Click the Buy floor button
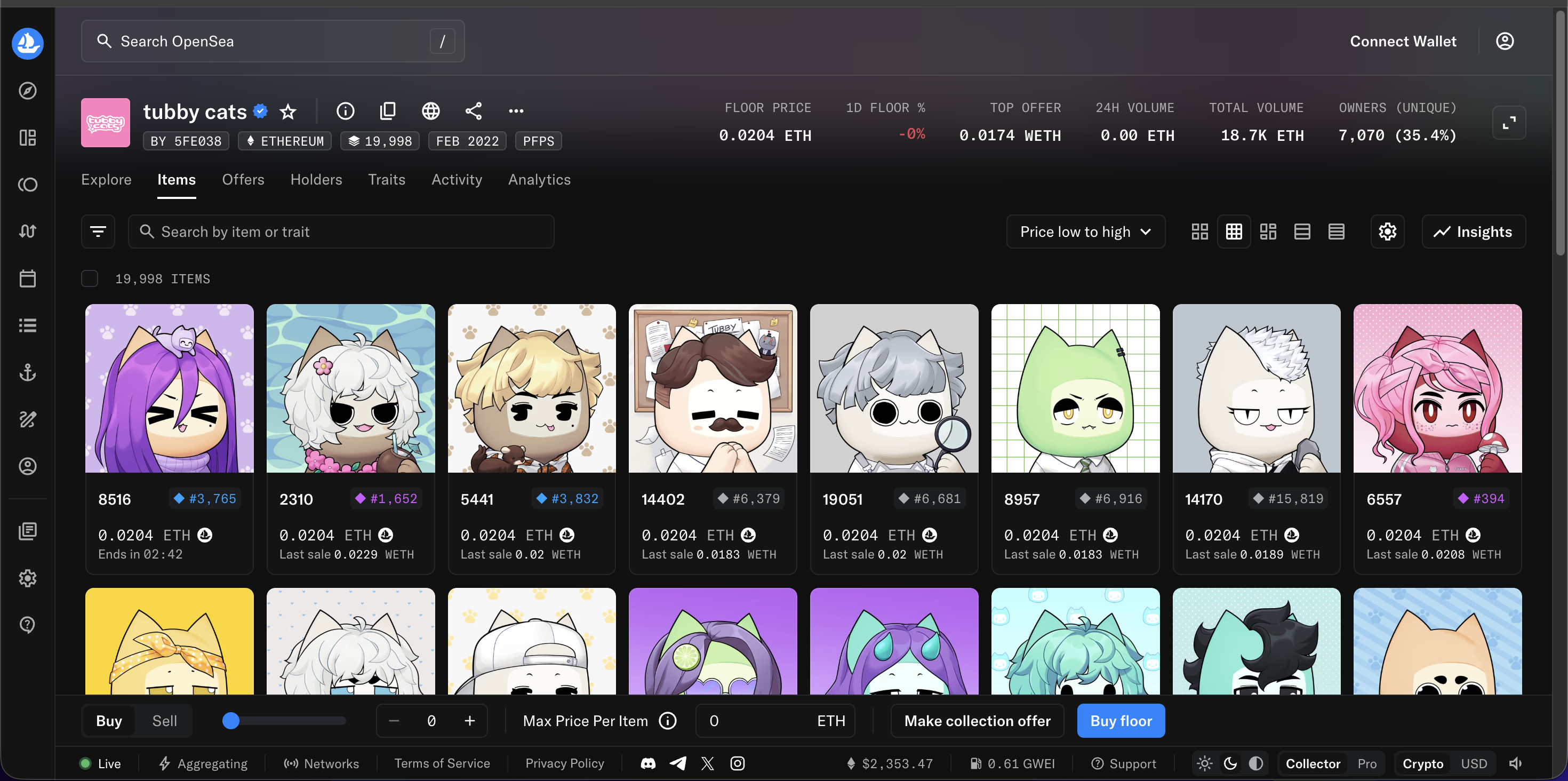The image size is (1568, 781). [x=1121, y=721]
